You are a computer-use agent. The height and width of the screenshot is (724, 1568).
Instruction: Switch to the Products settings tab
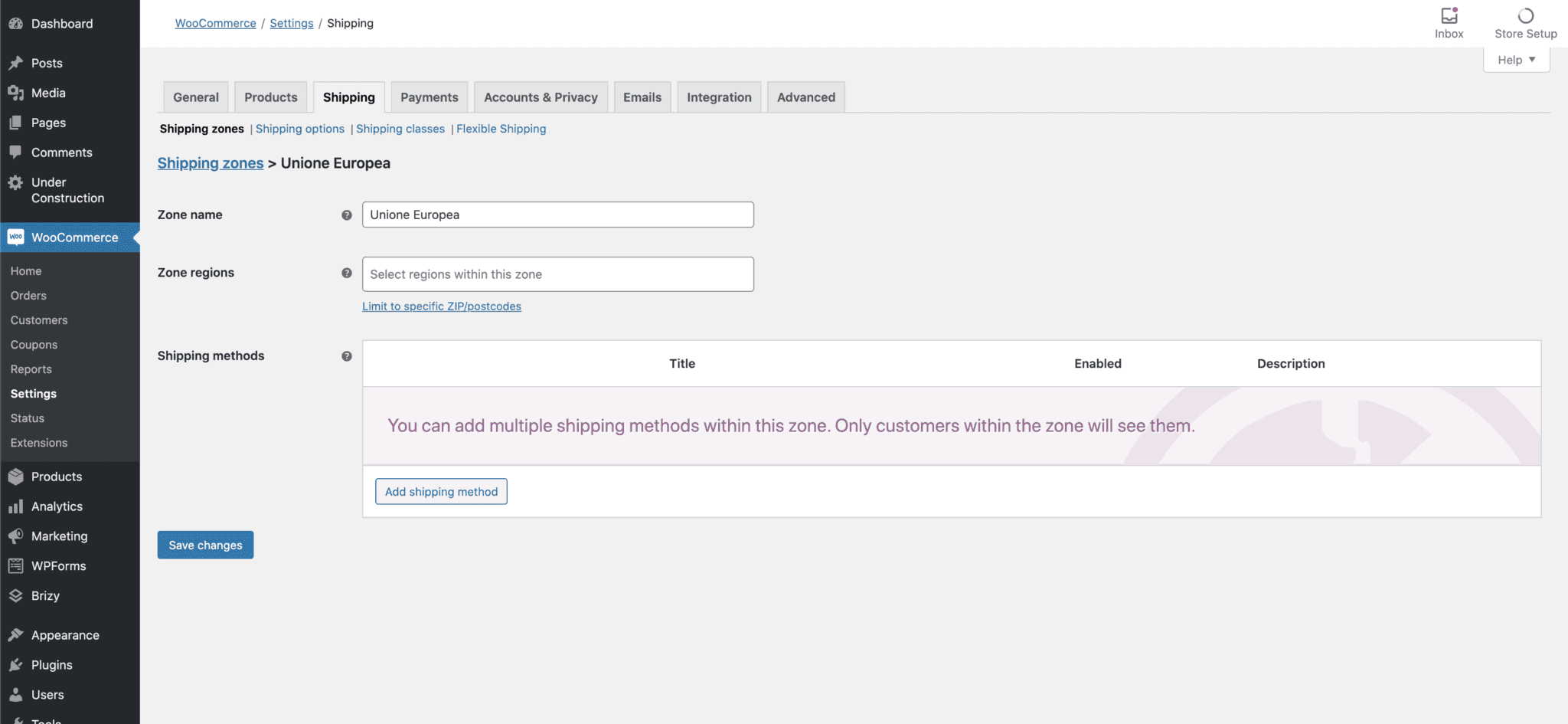271,97
